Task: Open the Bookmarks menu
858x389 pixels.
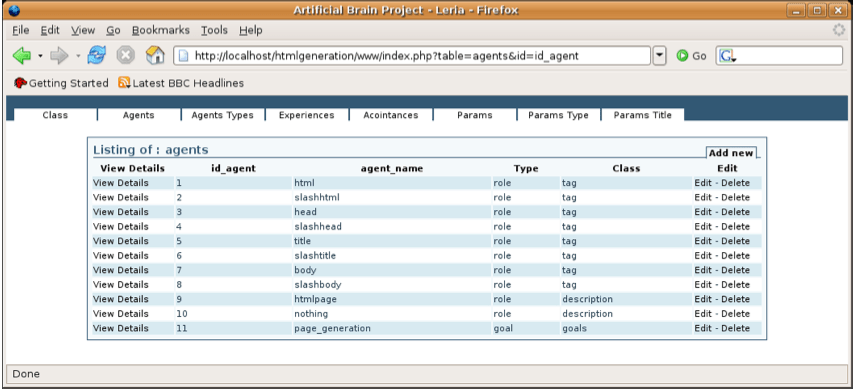Action: pos(161,30)
